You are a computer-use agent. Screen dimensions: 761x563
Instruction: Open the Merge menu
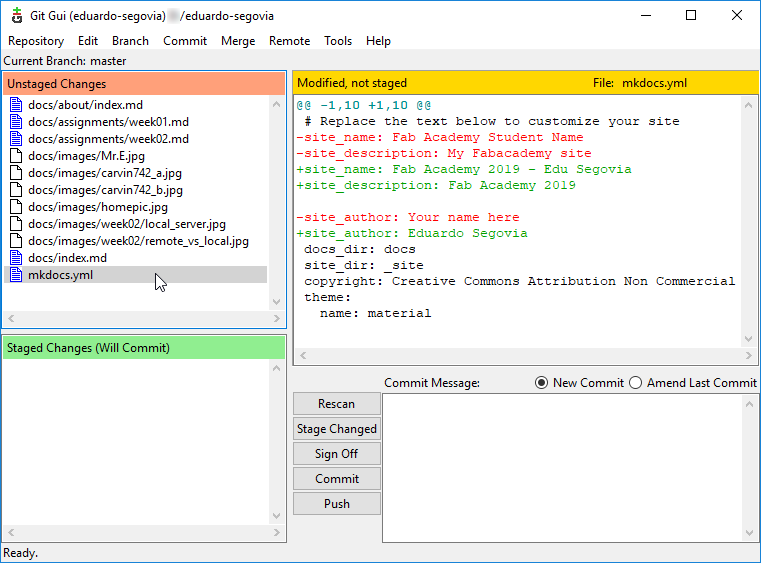click(x=238, y=41)
